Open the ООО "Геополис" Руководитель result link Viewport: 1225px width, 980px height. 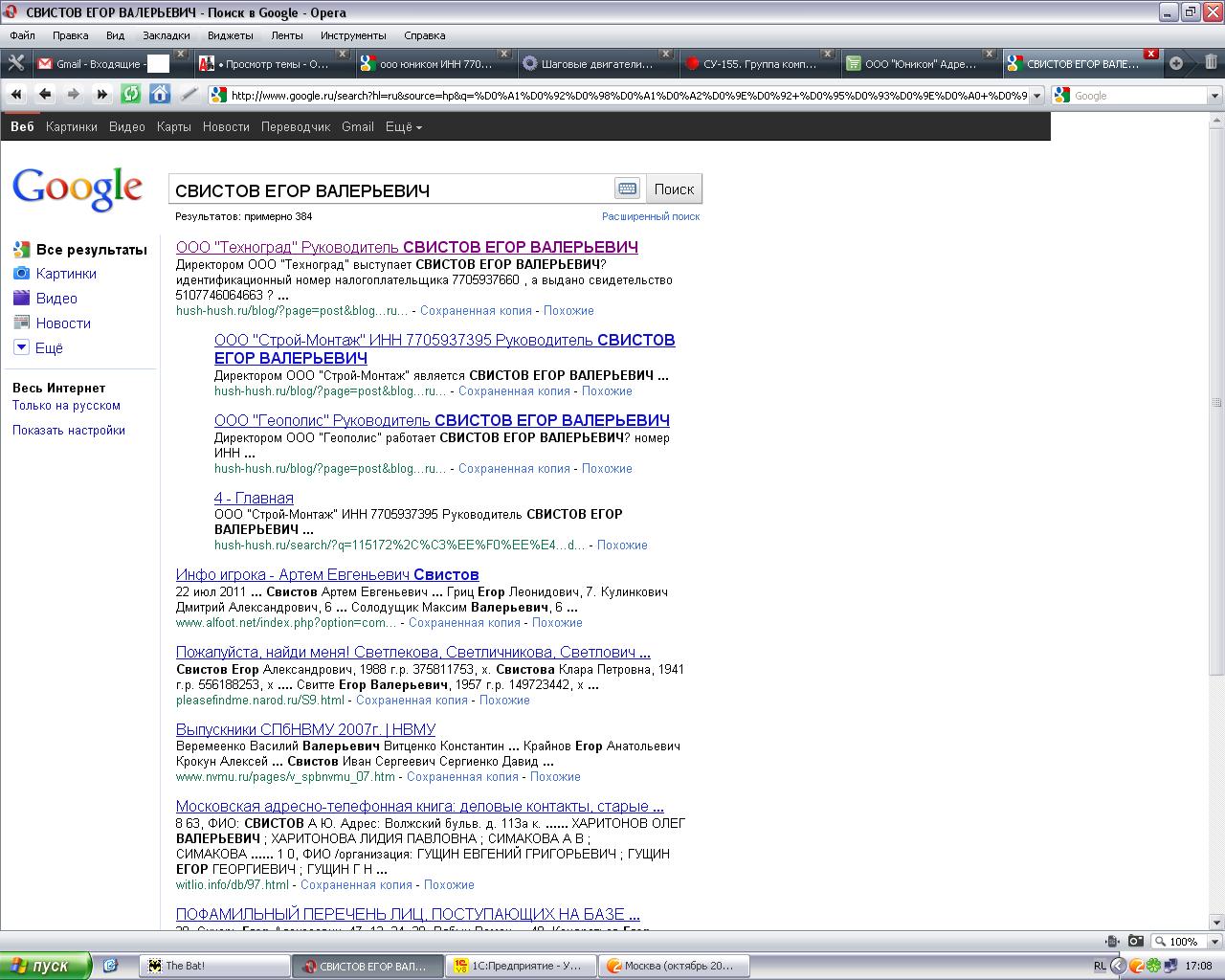[x=441, y=420]
